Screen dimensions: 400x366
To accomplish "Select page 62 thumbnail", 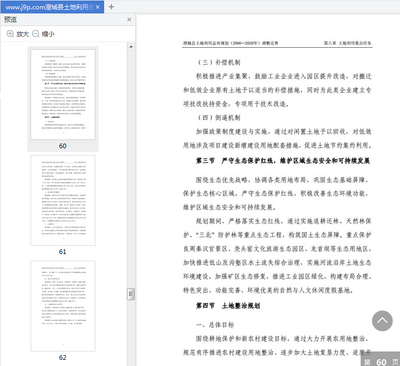I will point(63,306).
